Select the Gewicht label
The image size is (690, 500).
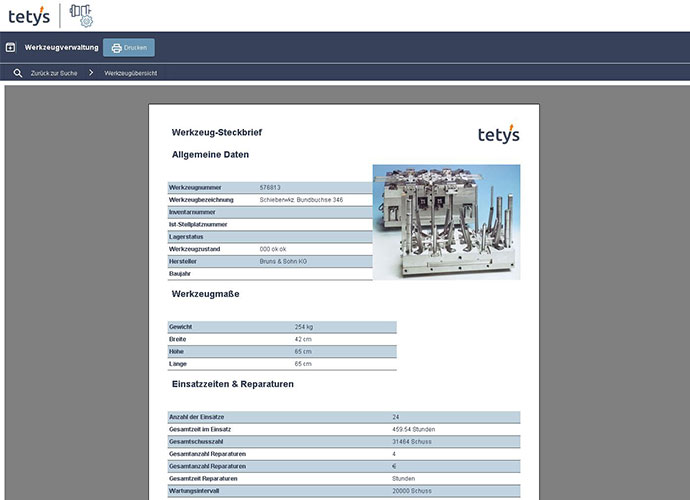pos(180,327)
